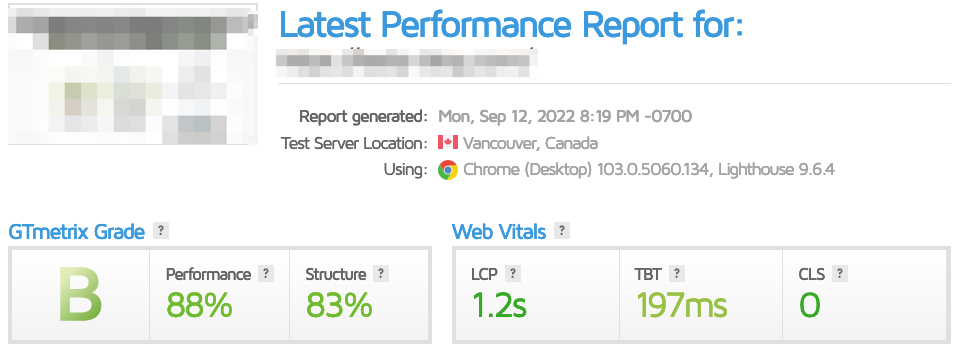This screenshot has width=971, height=363.
Task: Click the 83% Structure score
Action: [x=339, y=305]
